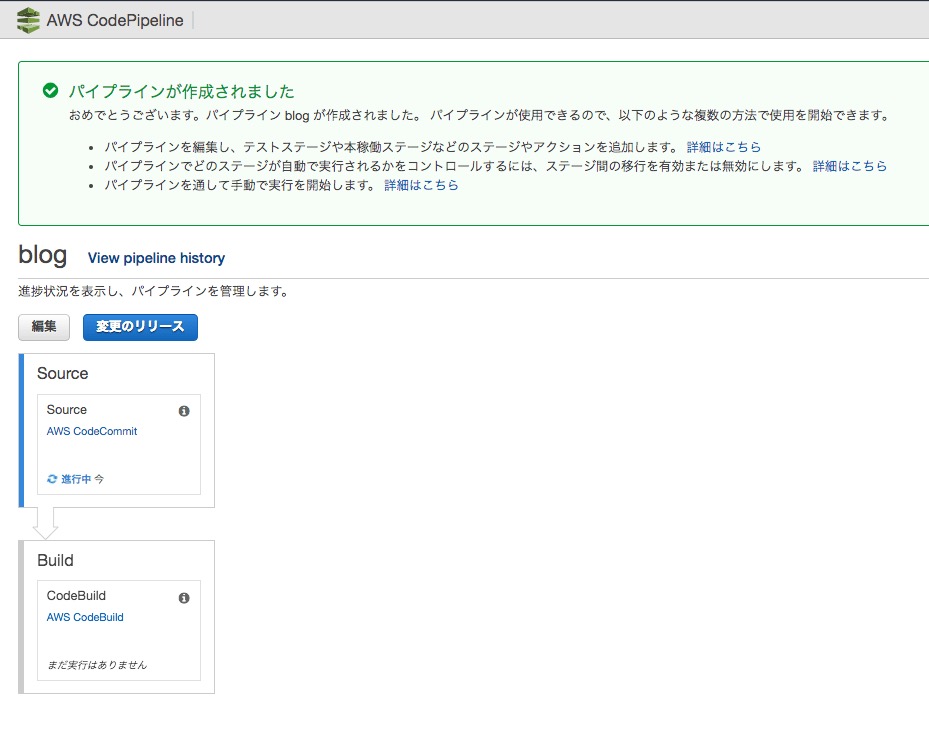The width and height of the screenshot is (929, 739).
Task: Expand the Source stage panel
Action: [62, 373]
